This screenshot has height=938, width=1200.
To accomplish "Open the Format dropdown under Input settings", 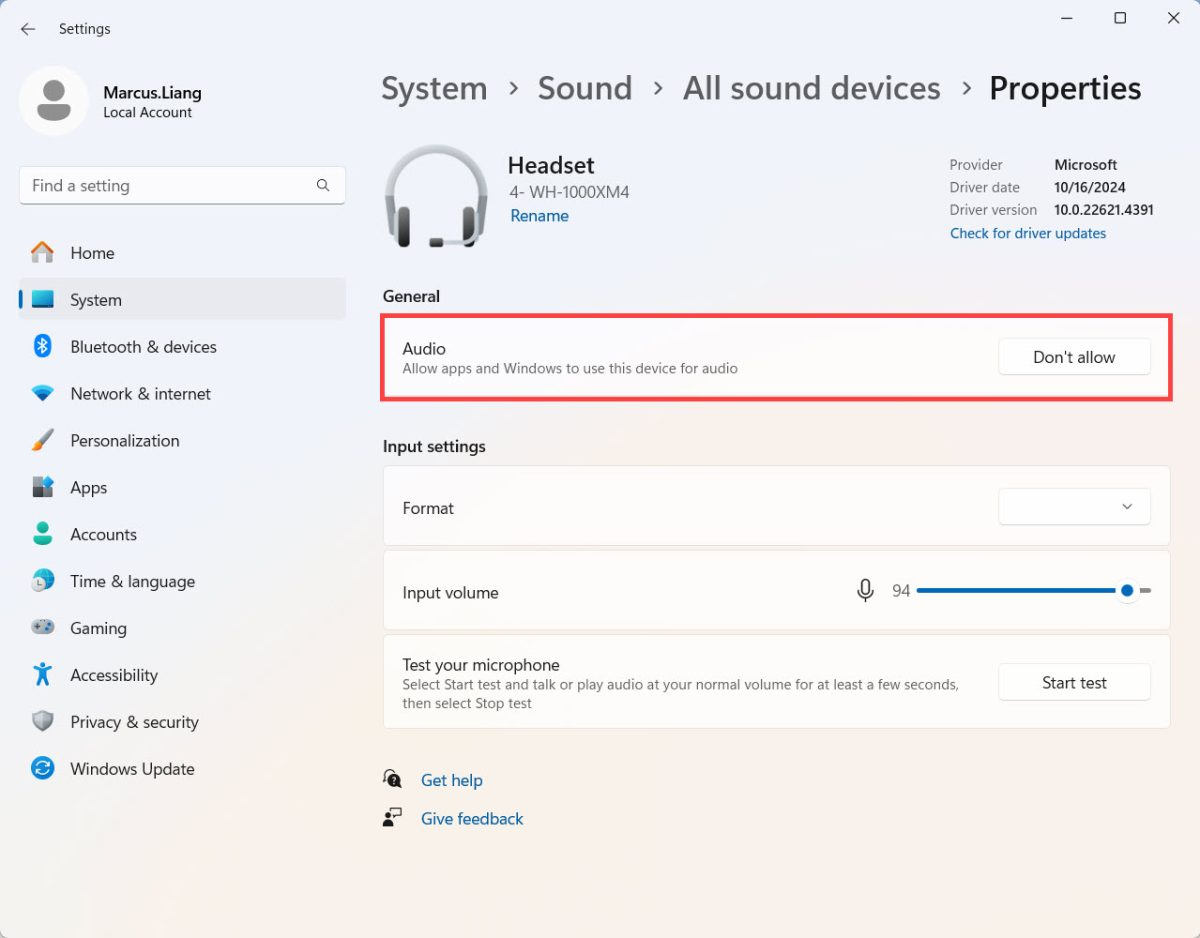I will 1074,507.
